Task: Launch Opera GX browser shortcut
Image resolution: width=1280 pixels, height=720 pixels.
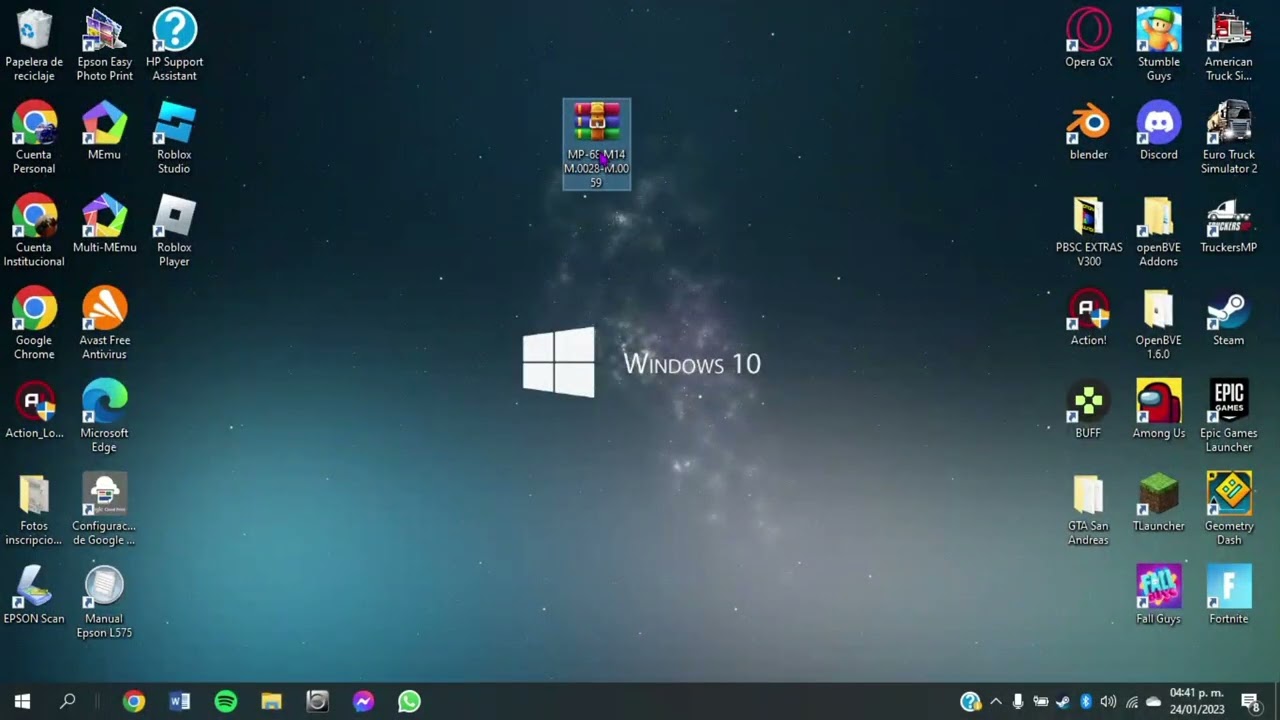Action: pos(1088,38)
